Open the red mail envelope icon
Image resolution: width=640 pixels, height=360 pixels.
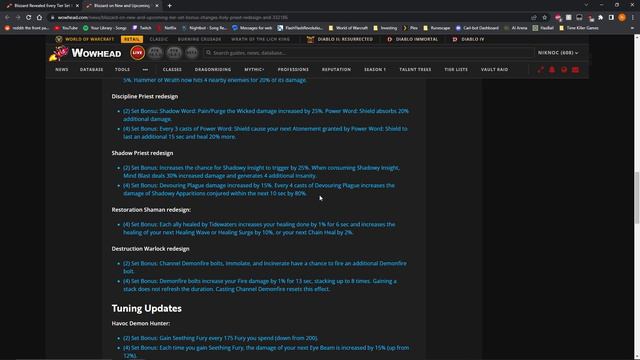click(576, 70)
